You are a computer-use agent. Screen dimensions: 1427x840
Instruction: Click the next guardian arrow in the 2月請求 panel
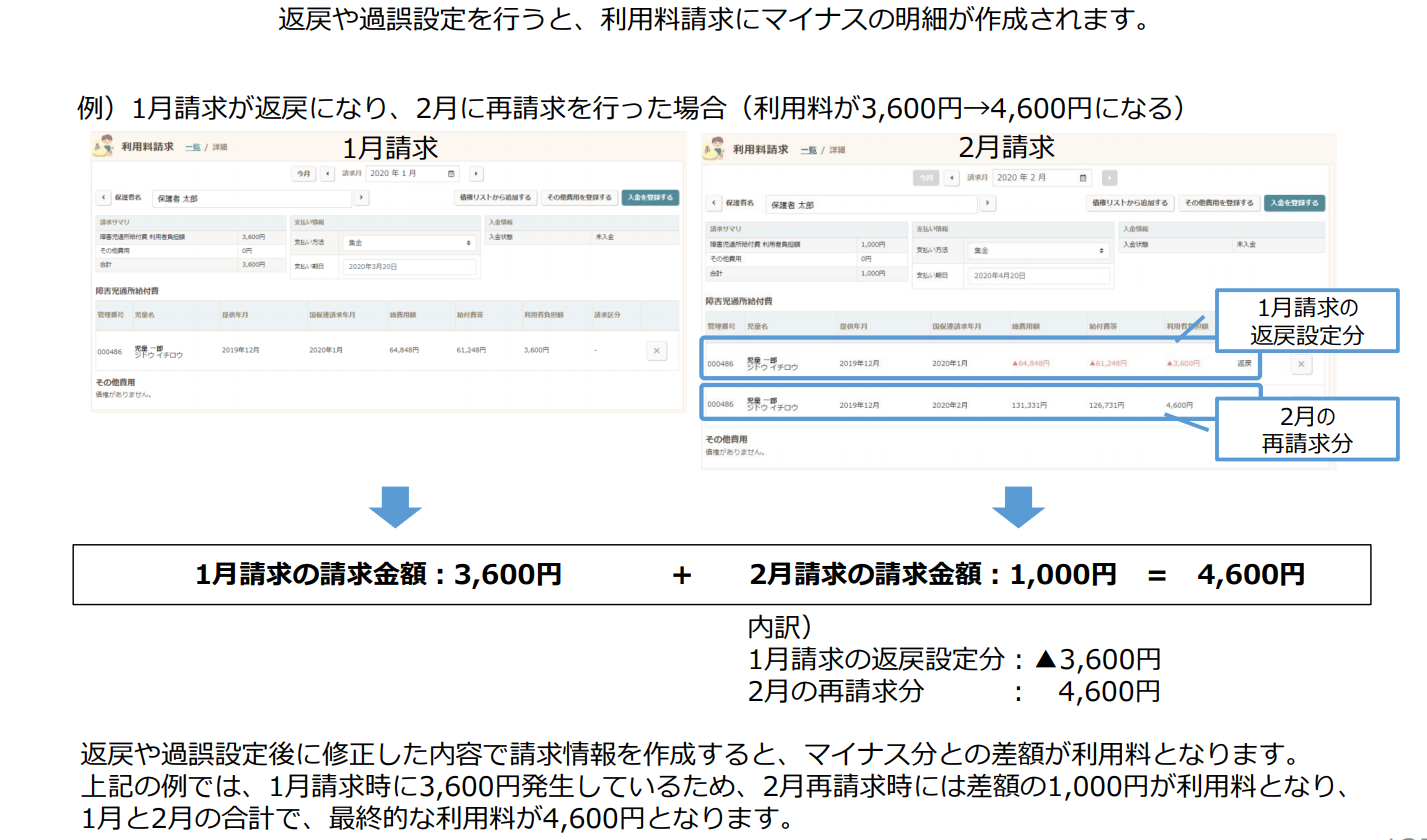[988, 203]
